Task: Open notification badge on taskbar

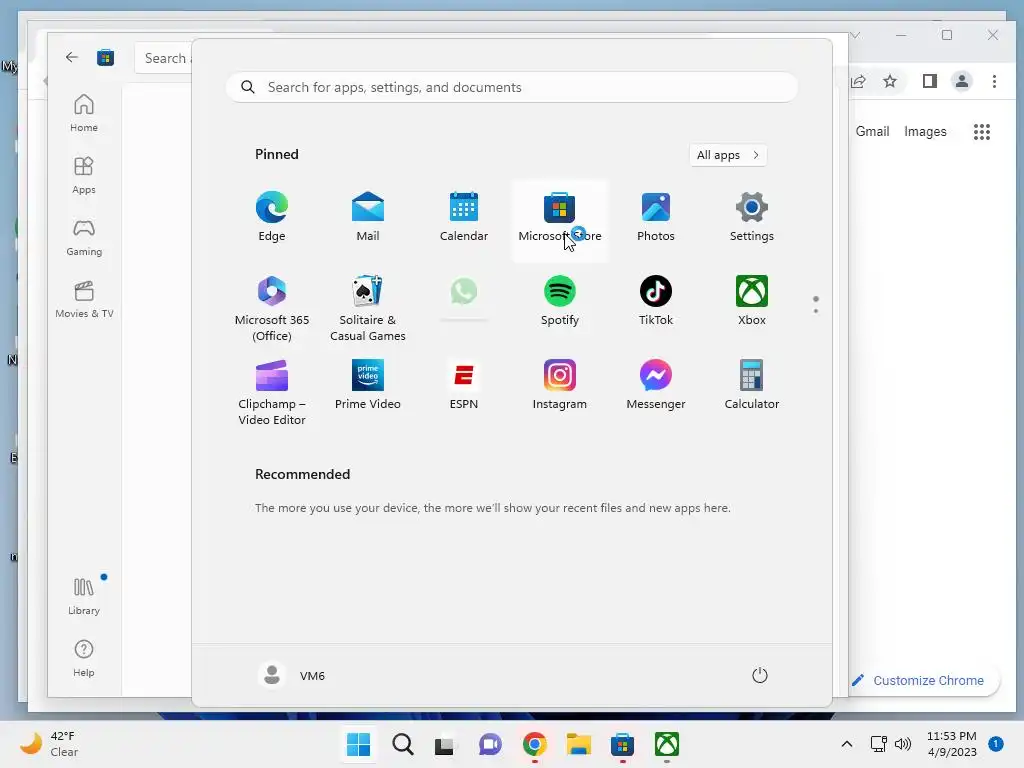Action: coord(995,744)
